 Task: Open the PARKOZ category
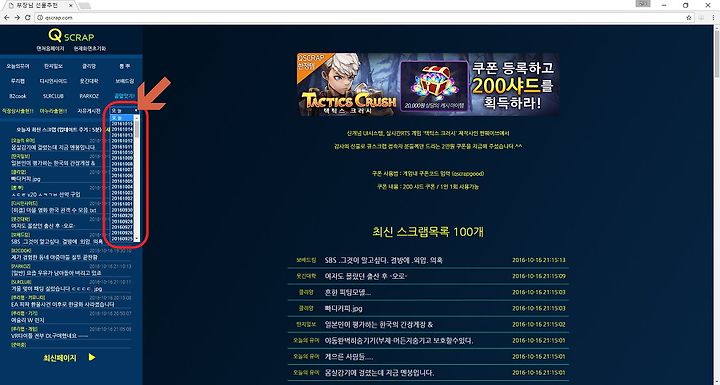[89, 96]
